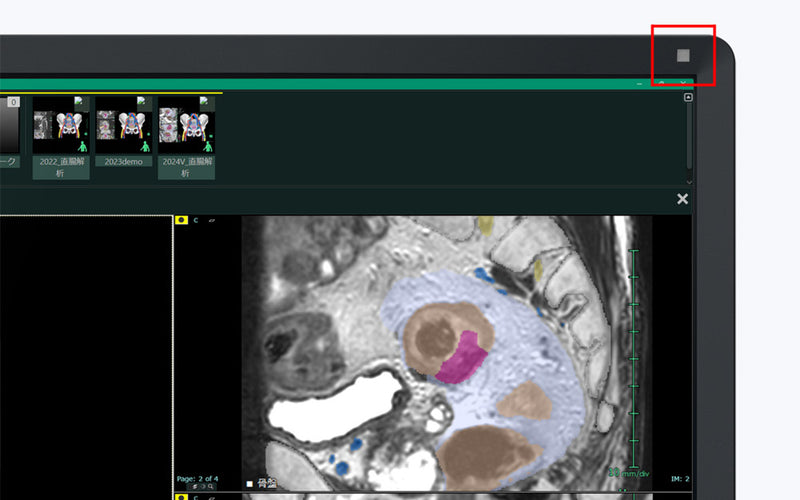Click the magenta tumor segmentation region
This screenshot has width=800, height=500.
pos(460,357)
